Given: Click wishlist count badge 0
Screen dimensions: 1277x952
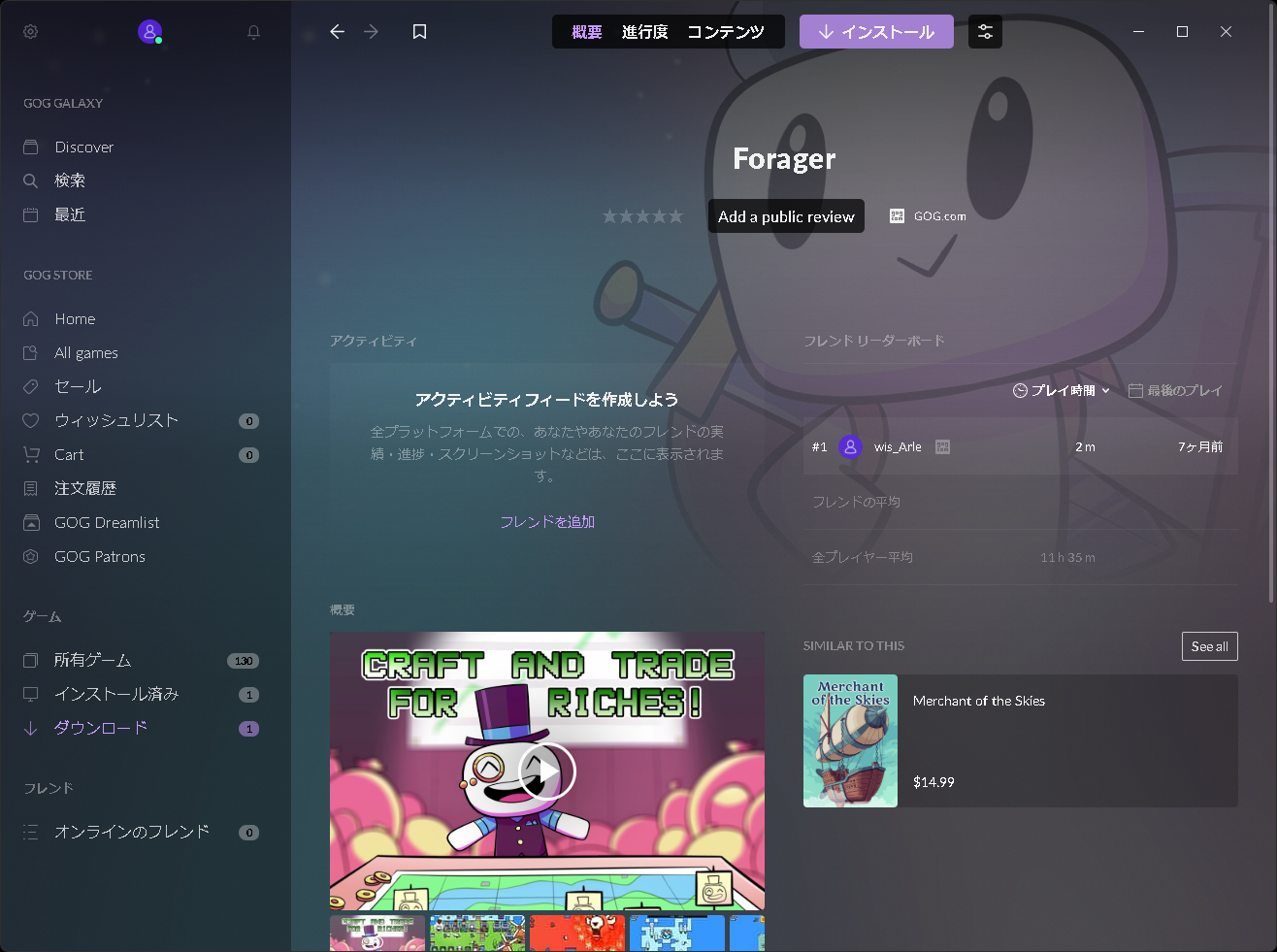Looking at the screenshot, I should click(x=249, y=421).
